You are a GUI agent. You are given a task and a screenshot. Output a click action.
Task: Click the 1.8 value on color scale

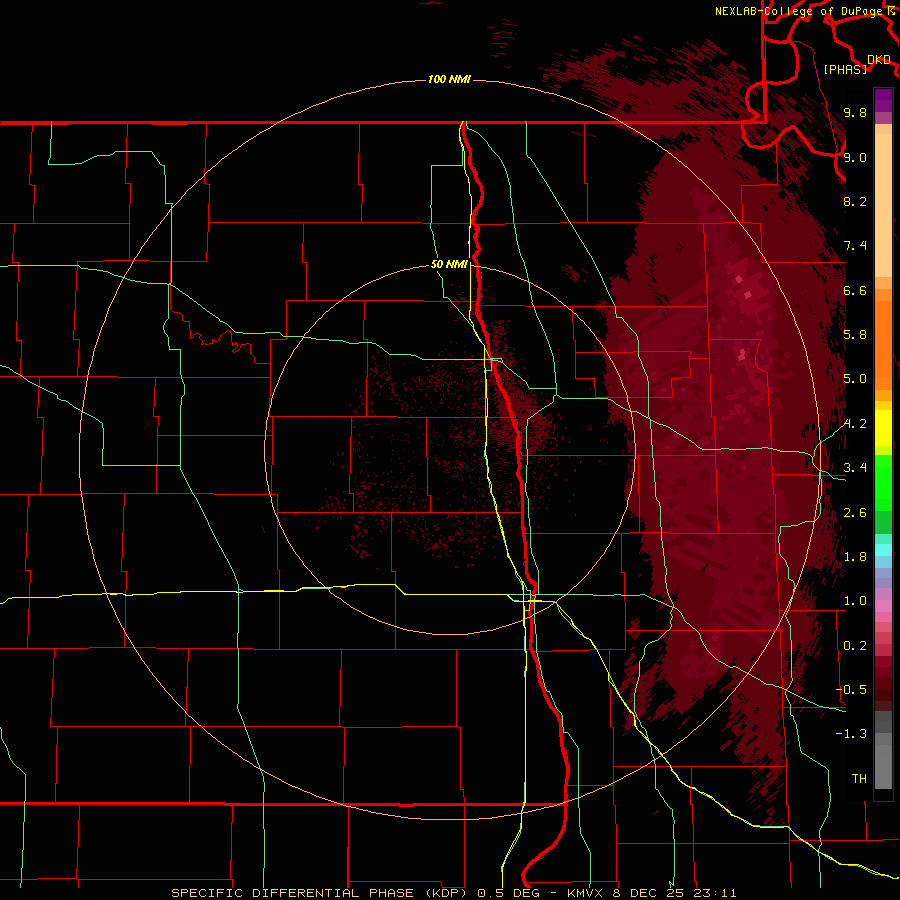click(855, 557)
